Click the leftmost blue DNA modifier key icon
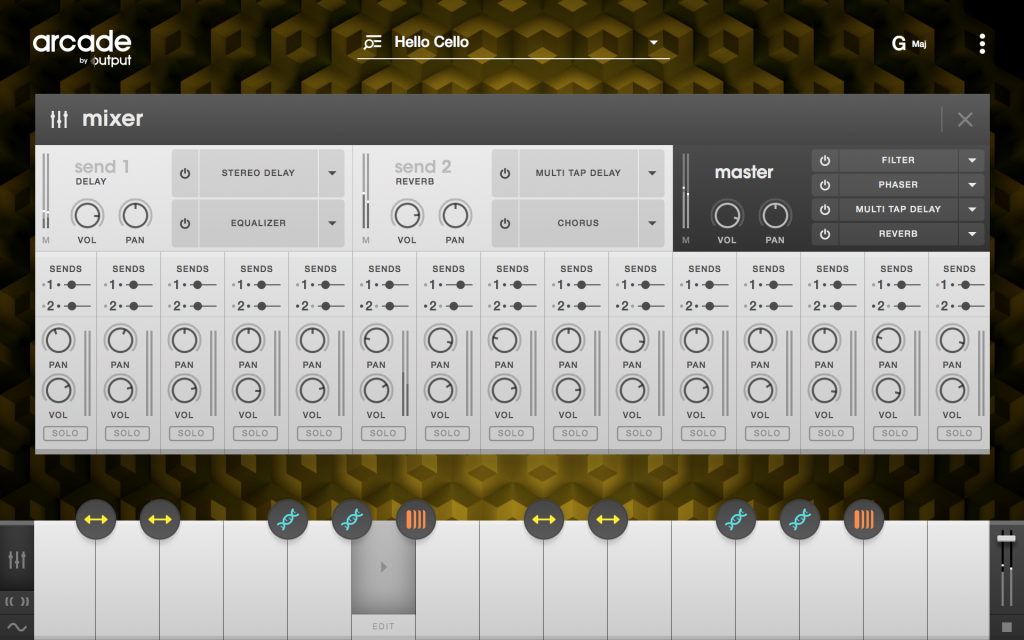Screen dimensions: 1024x640 (288, 520)
